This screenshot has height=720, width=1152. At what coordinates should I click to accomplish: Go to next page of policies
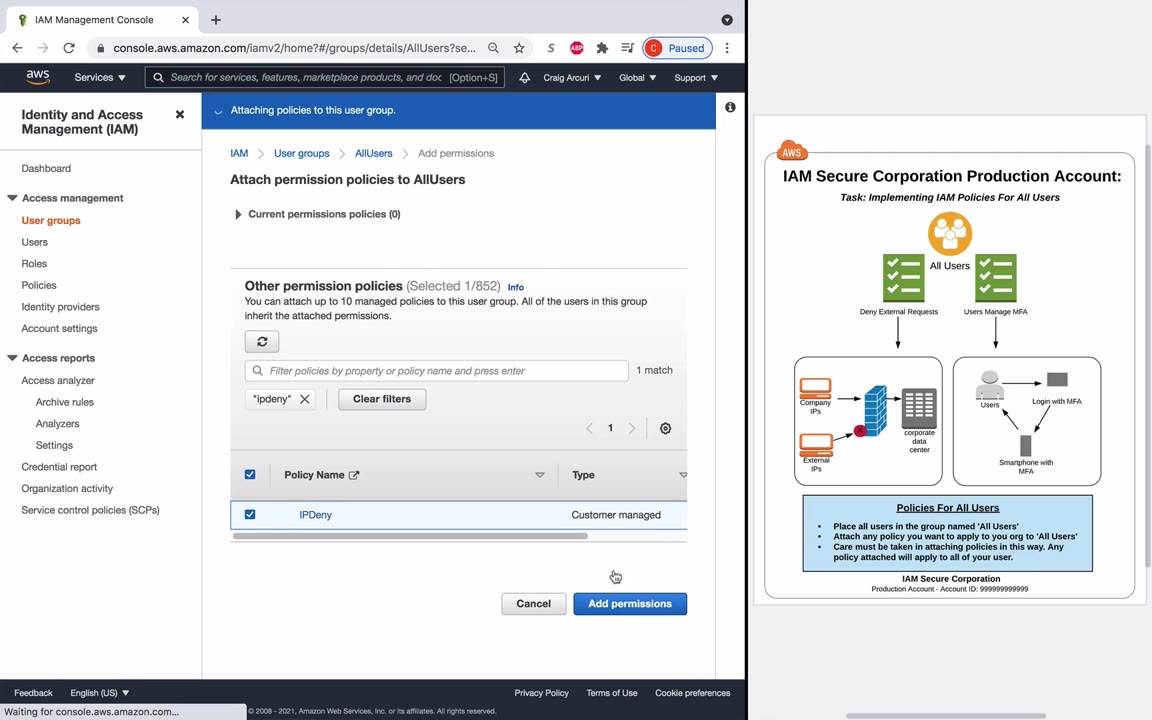pyautogui.click(x=632, y=428)
